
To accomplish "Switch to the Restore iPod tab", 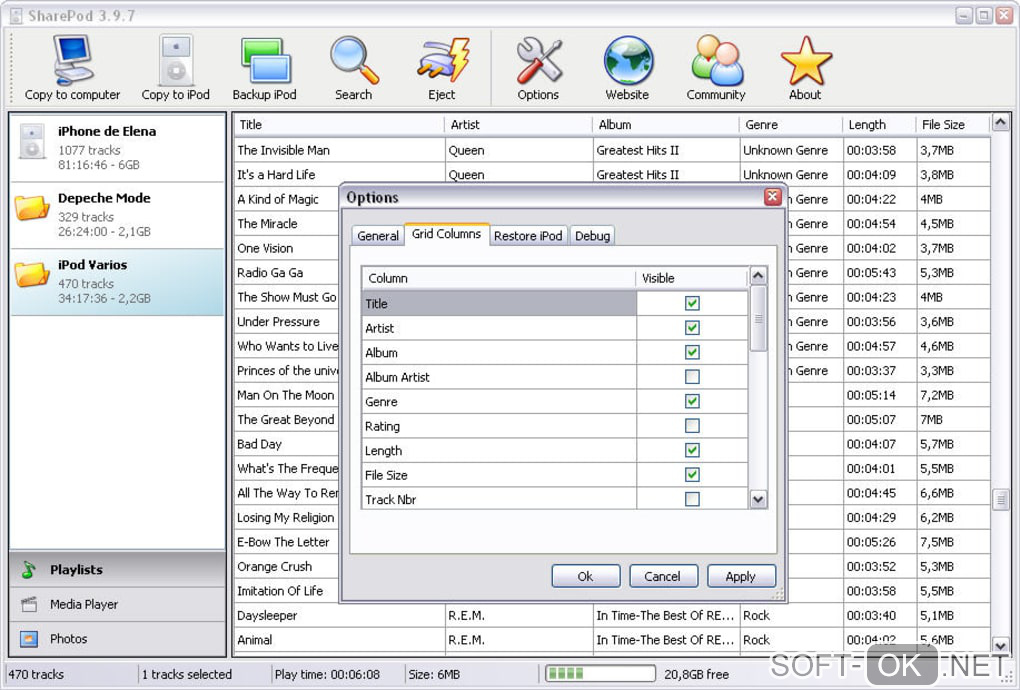I will pyautogui.click(x=529, y=236).
